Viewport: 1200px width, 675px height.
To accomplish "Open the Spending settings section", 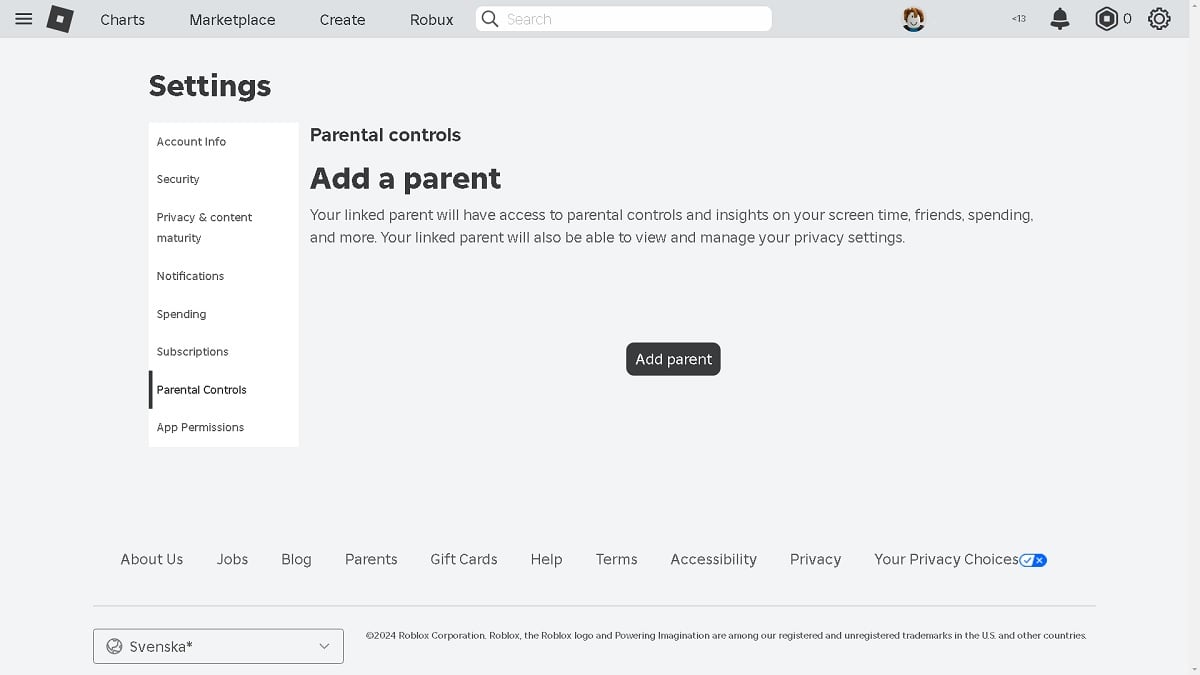I will 181,314.
